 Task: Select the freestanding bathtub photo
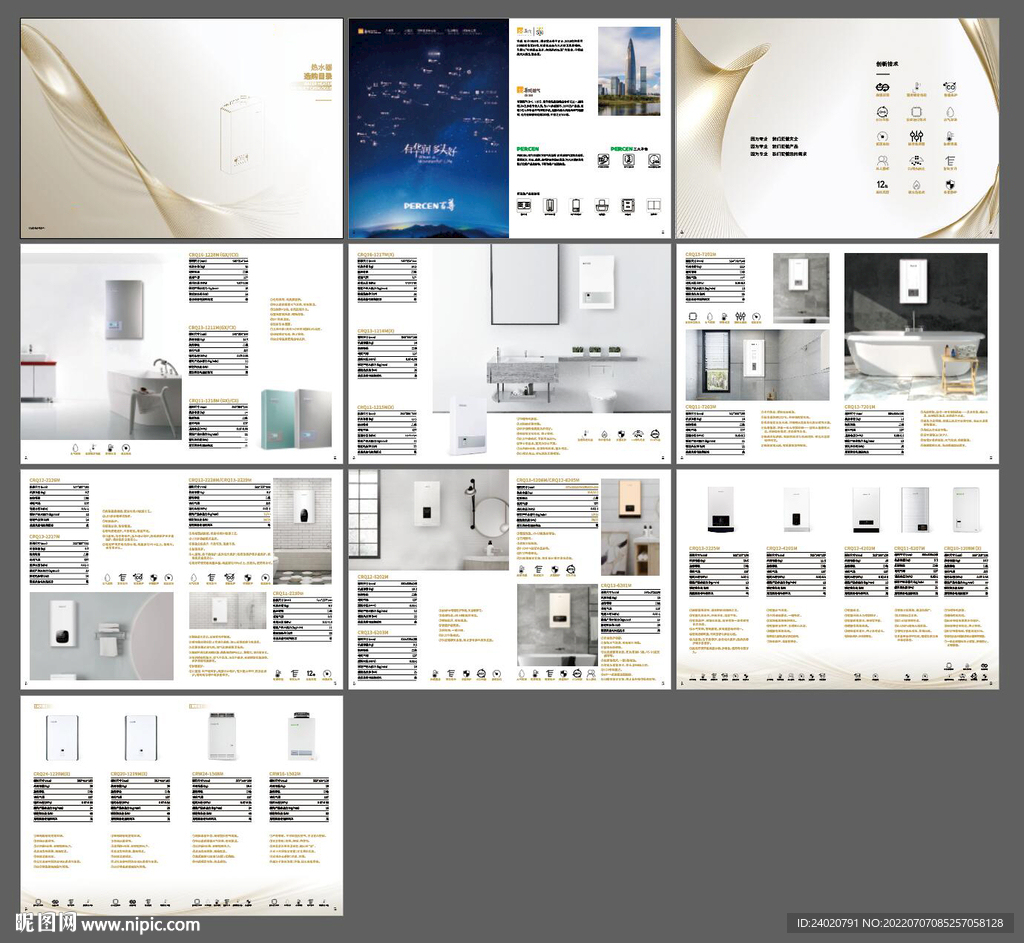pos(915,326)
